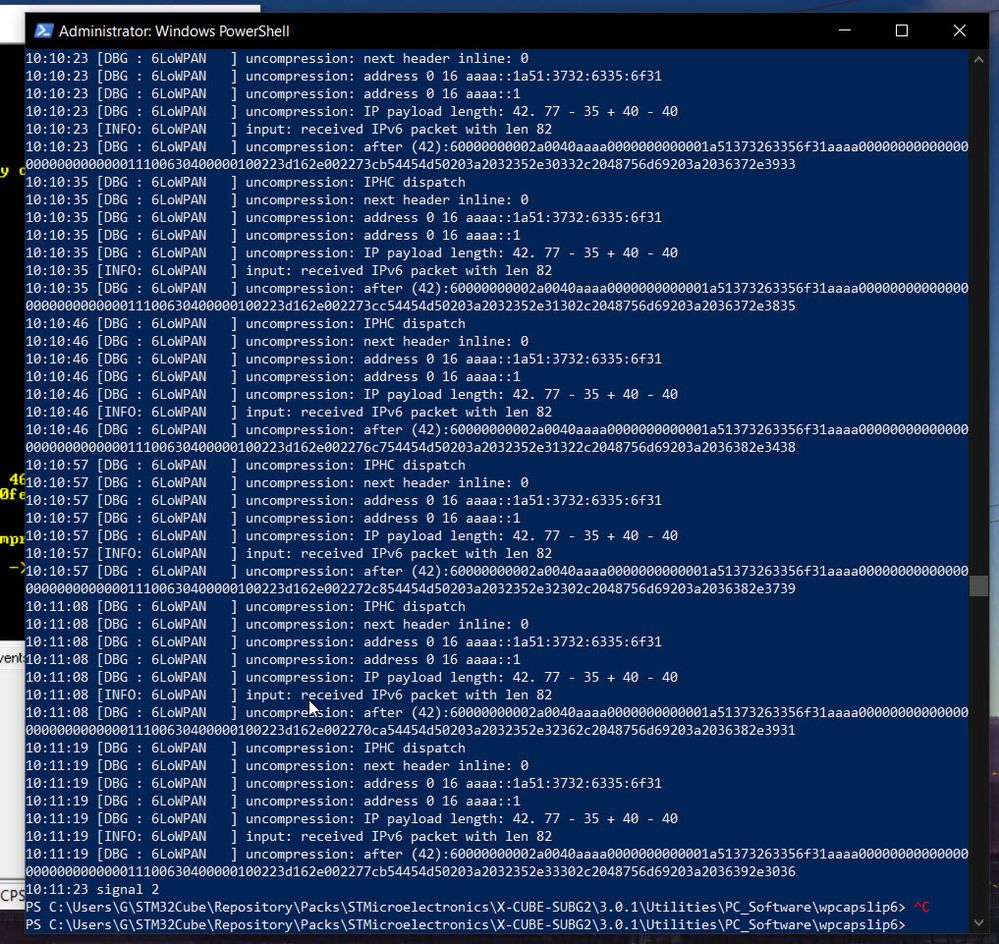Close the Administrator PowerShell window
The image size is (999, 944).
coord(959,31)
